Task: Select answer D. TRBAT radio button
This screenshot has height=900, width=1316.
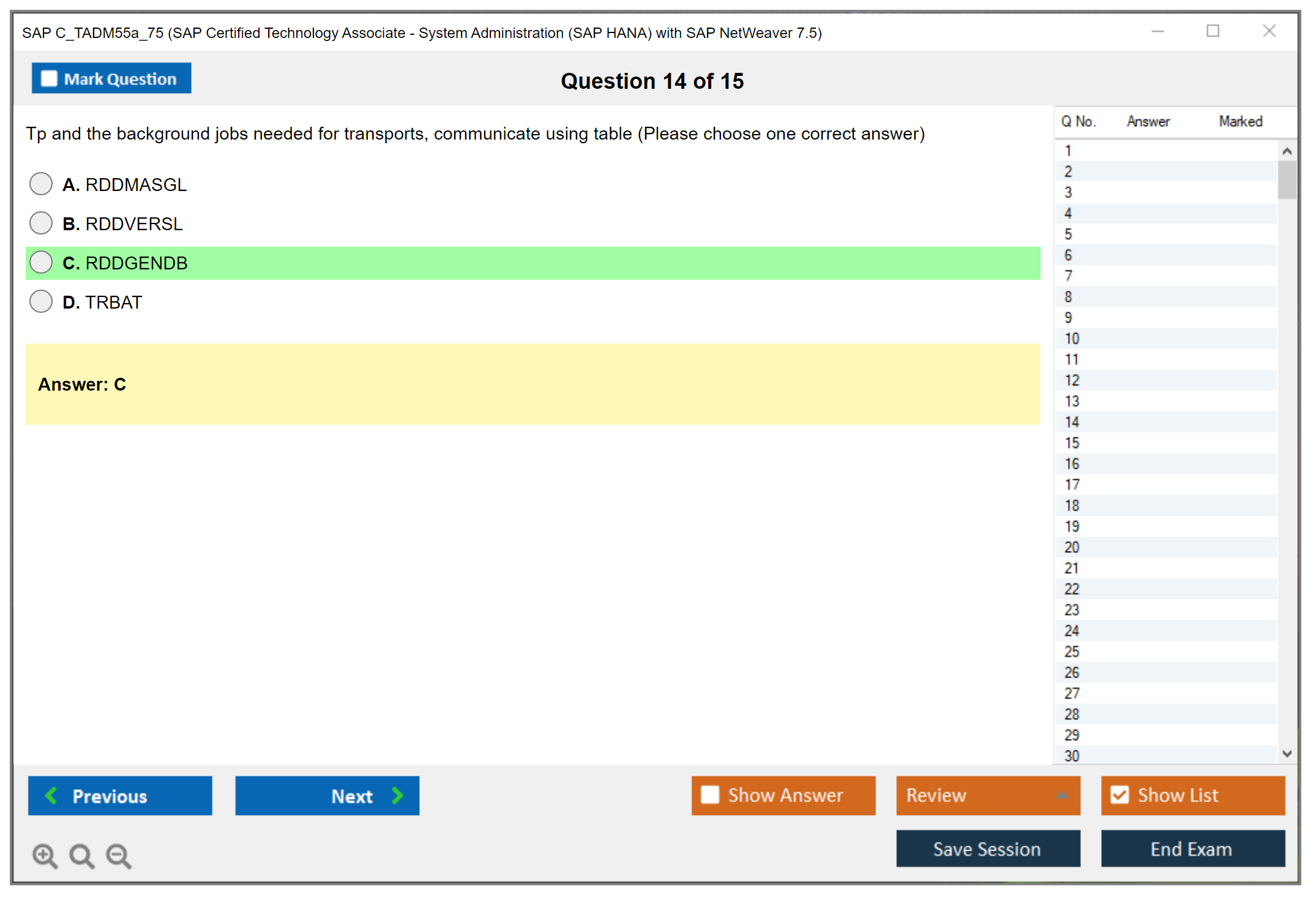Action: tap(41, 301)
